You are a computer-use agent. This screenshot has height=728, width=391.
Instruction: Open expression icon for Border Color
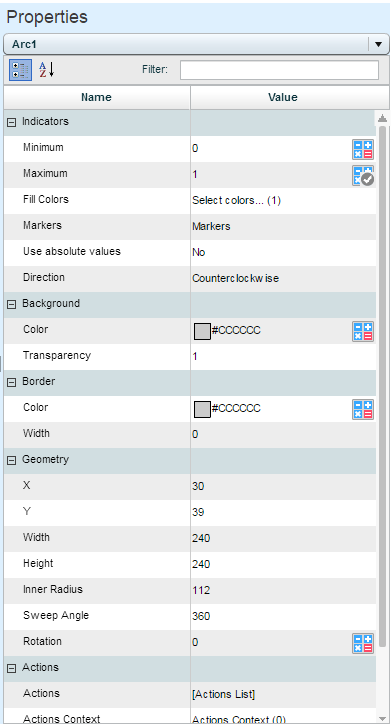(362, 410)
